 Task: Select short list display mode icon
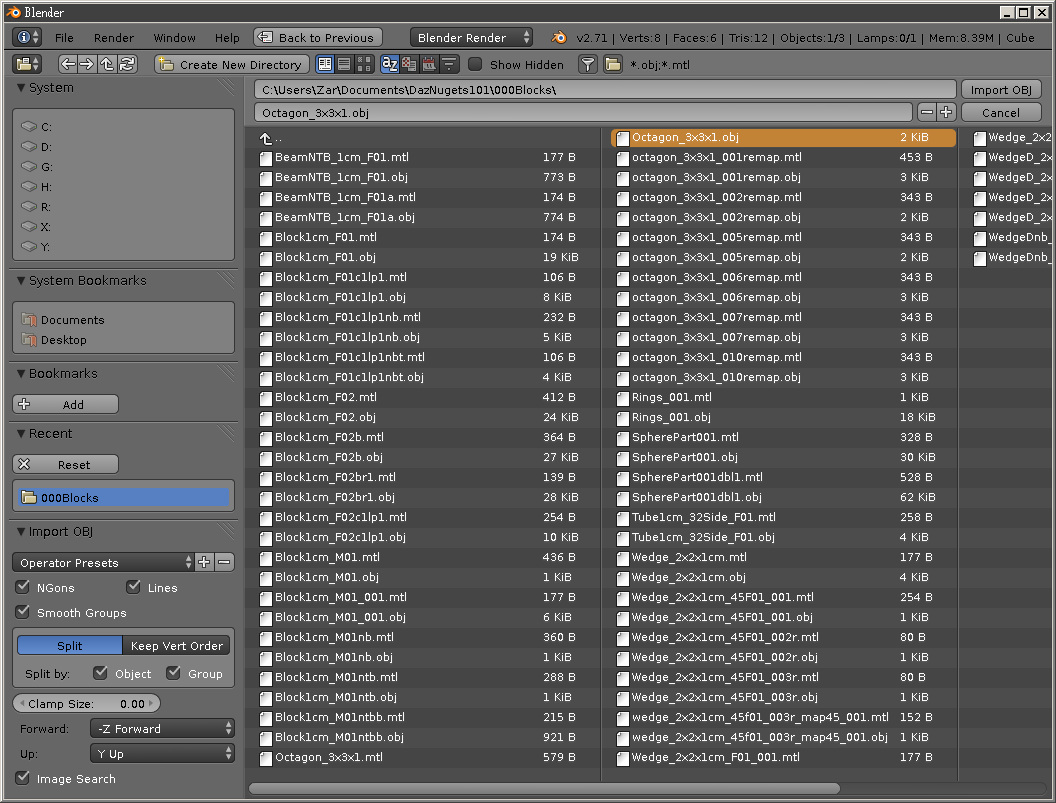coord(325,64)
